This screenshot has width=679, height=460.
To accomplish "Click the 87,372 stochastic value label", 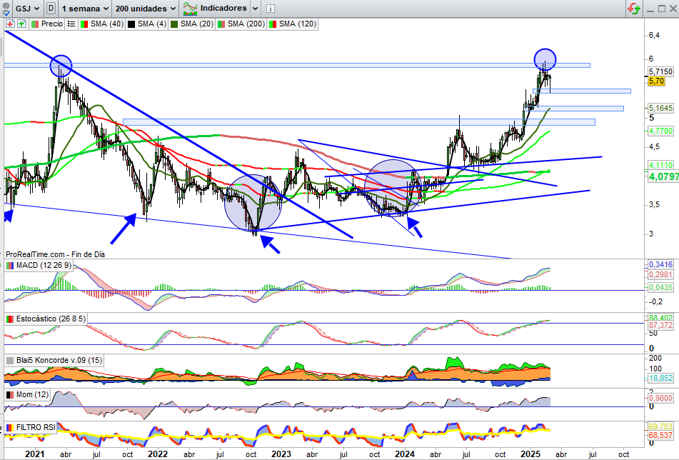I will pyautogui.click(x=661, y=325).
